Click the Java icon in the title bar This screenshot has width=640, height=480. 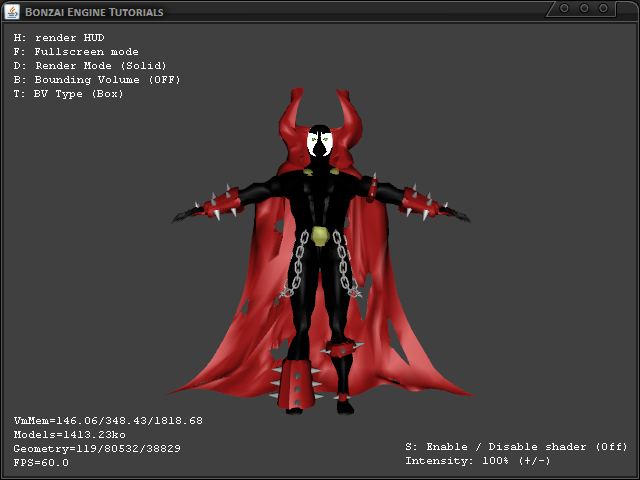(x=13, y=11)
